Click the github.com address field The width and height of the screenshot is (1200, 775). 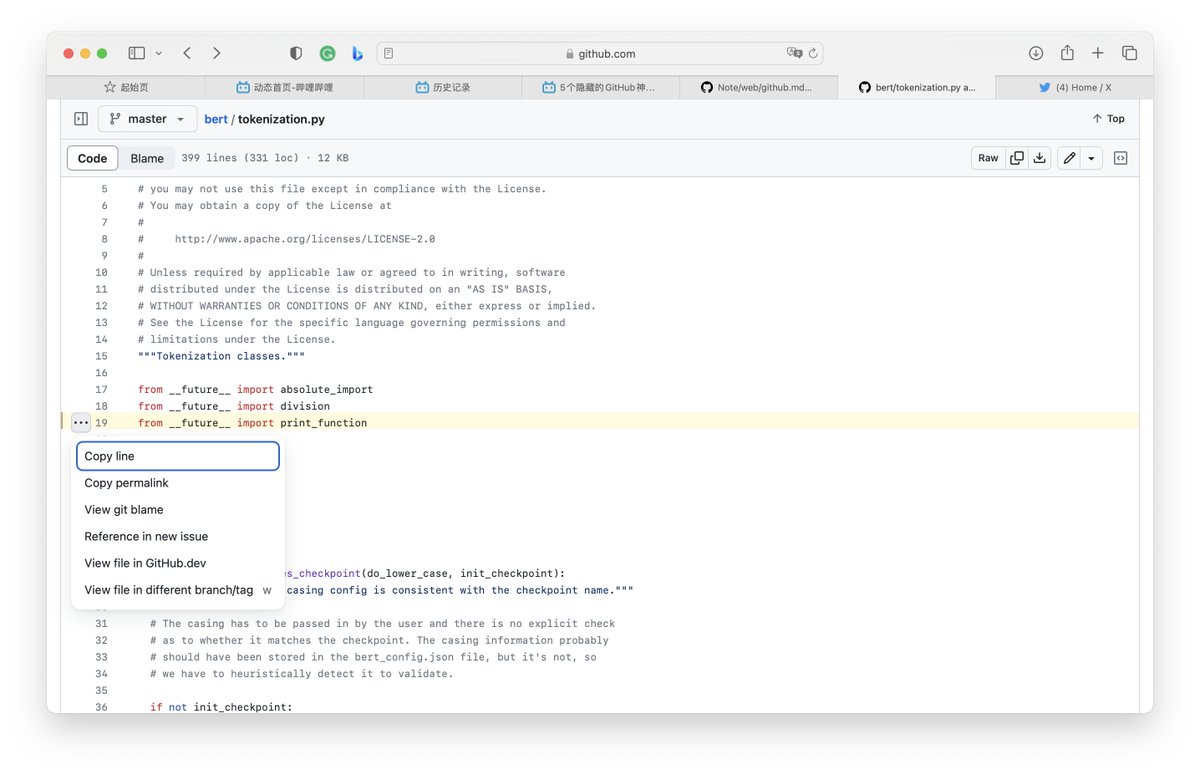pos(600,54)
